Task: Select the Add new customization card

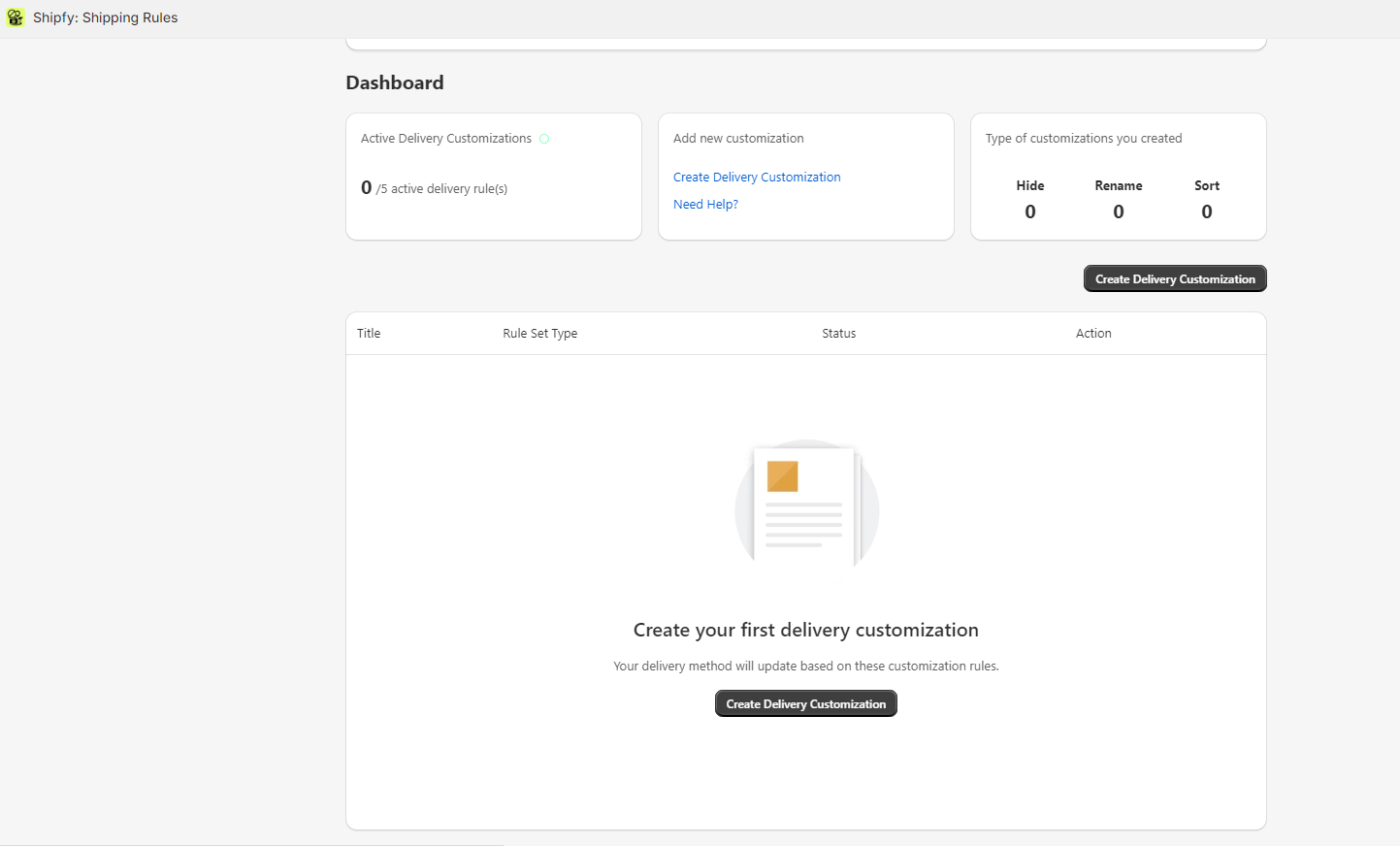Action: click(x=805, y=176)
